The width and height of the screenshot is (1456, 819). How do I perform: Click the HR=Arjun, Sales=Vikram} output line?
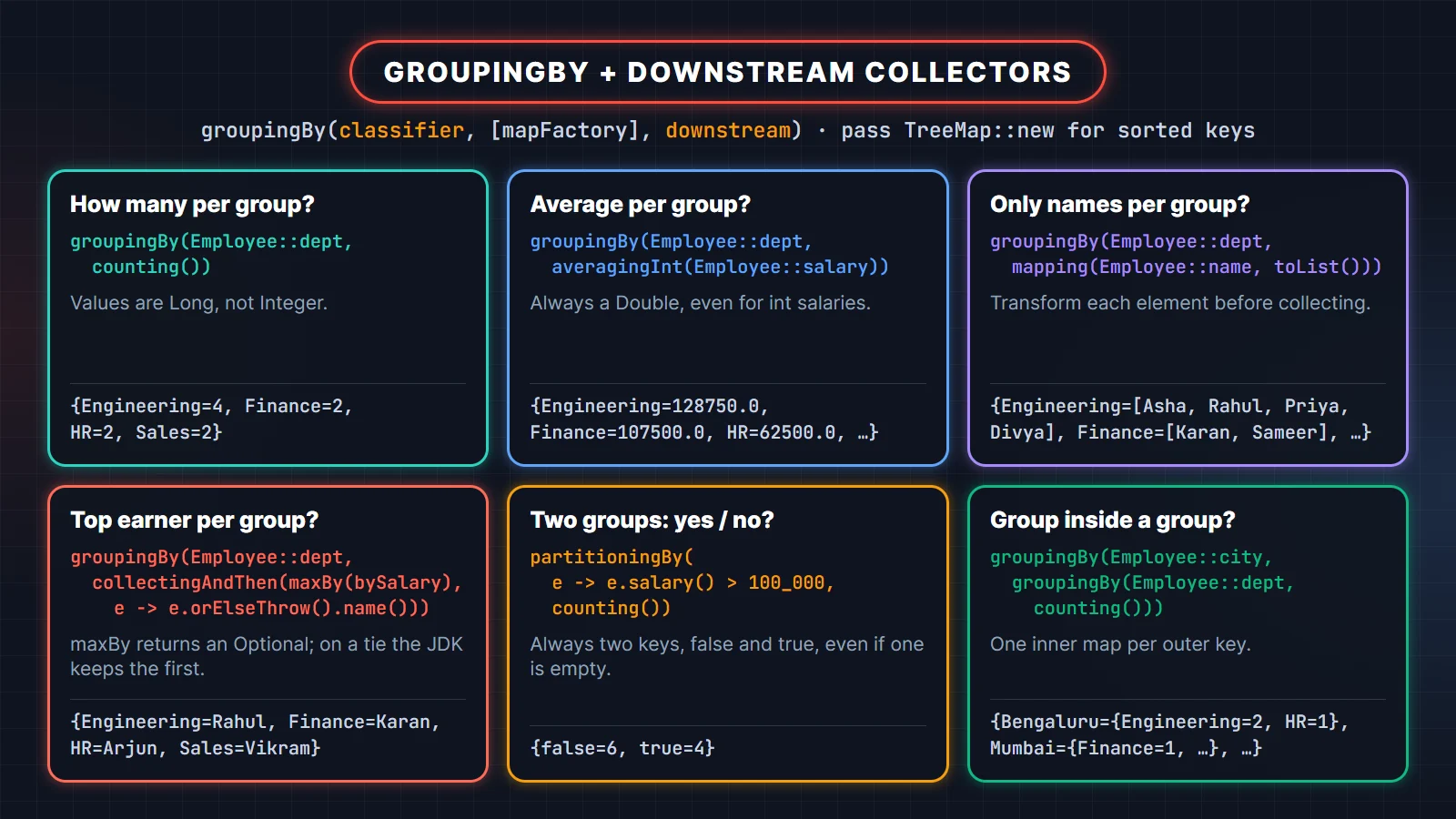coord(196,748)
